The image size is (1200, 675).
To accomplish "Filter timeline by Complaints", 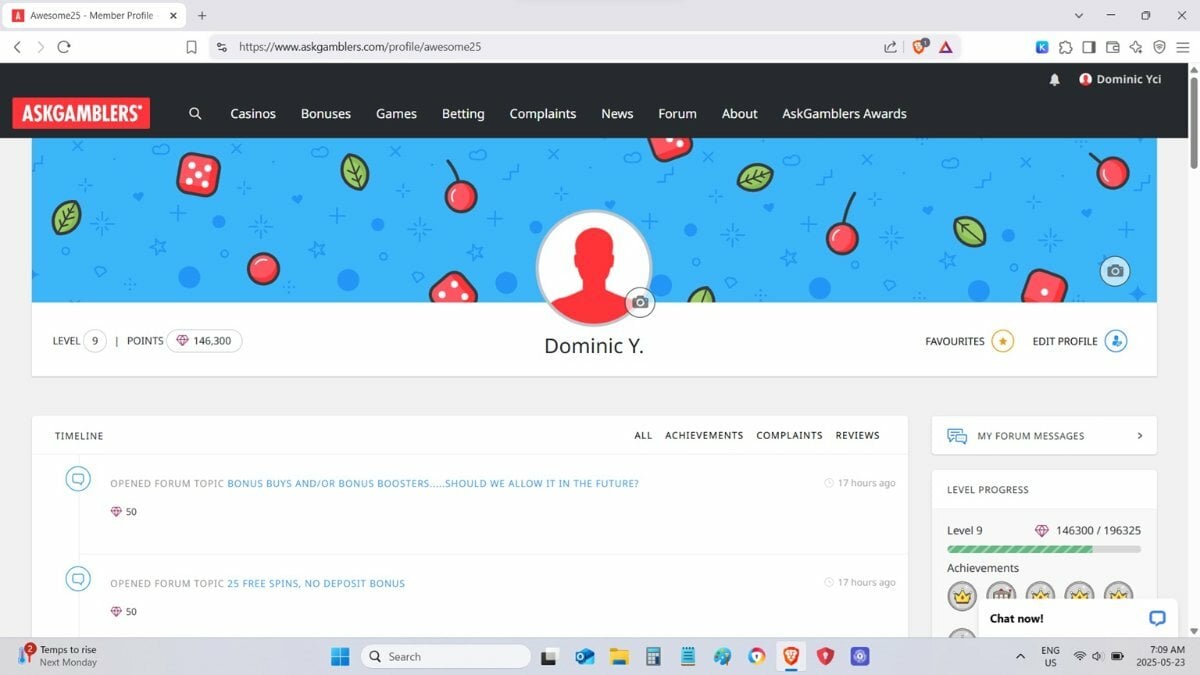I will (789, 436).
